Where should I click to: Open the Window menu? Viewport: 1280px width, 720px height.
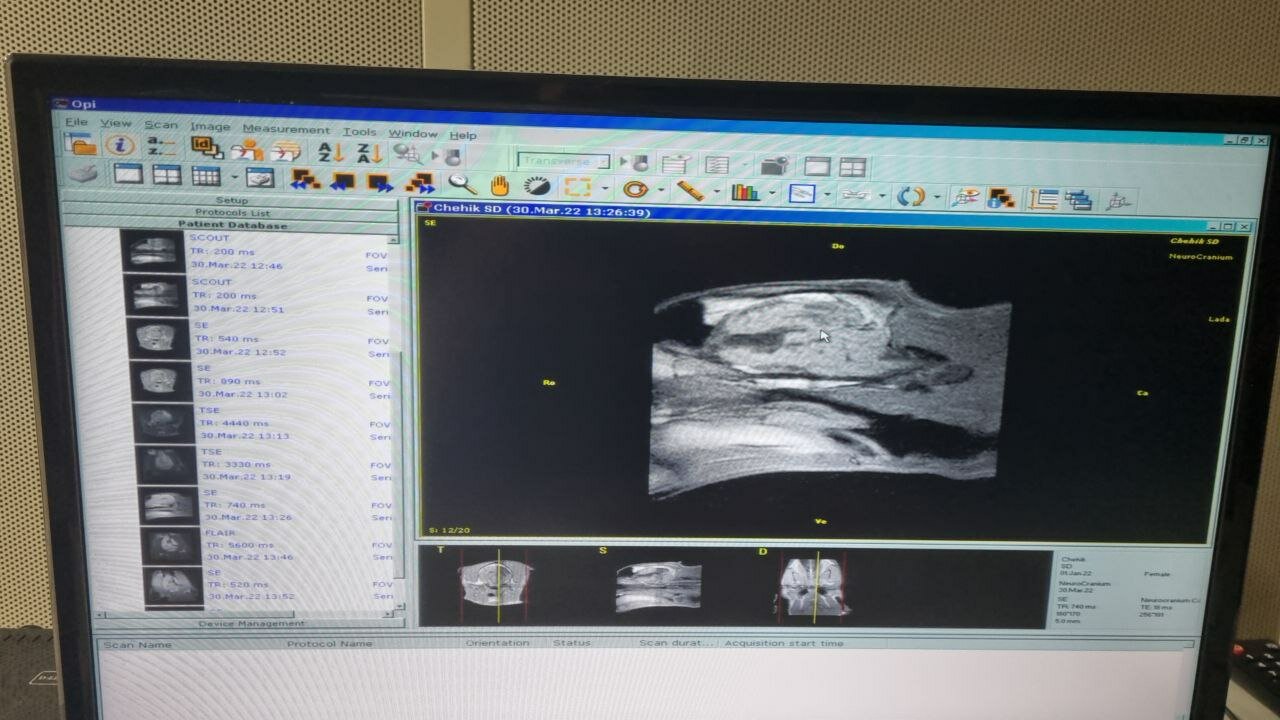pos(413,133)
